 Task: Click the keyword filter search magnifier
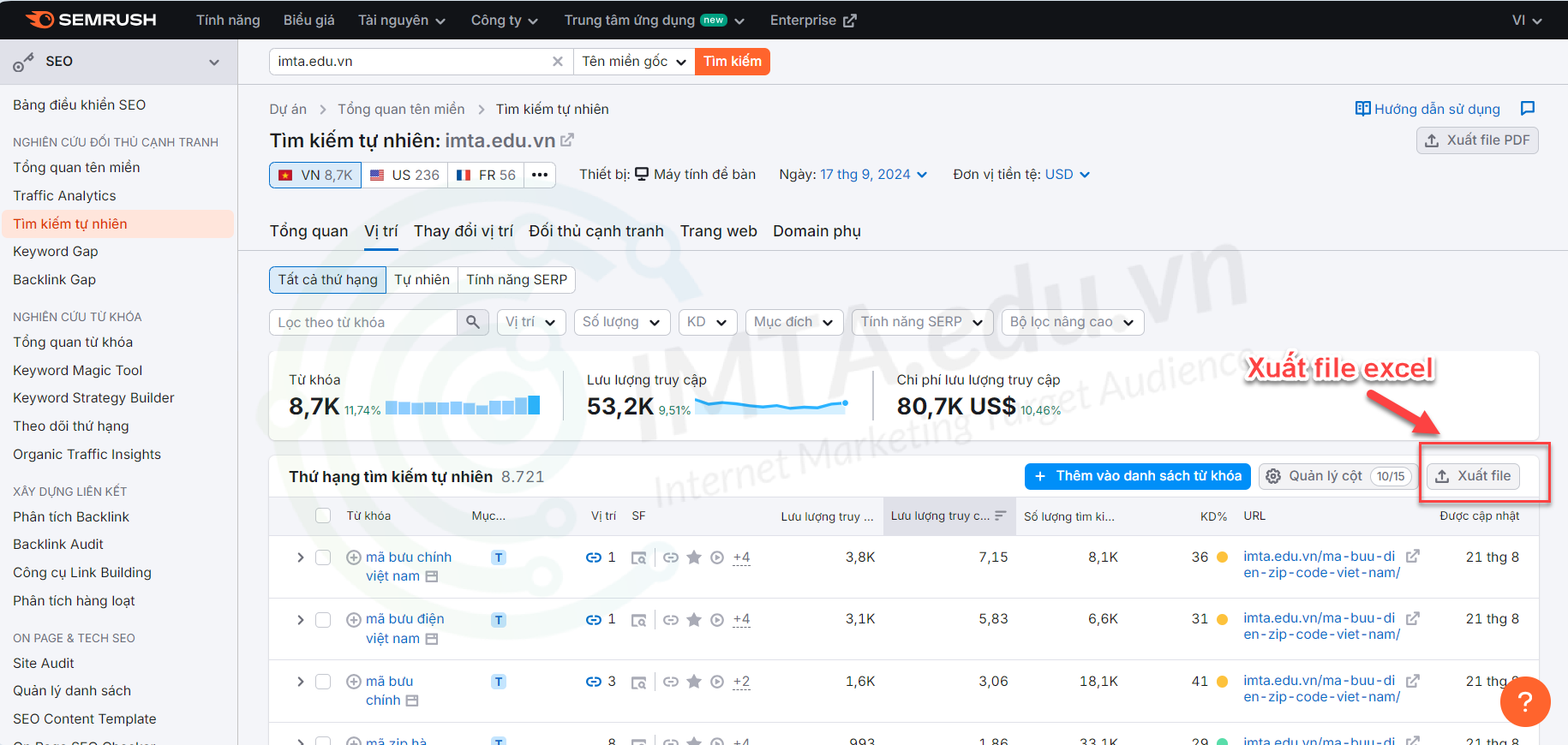click(x=473, y=322)
